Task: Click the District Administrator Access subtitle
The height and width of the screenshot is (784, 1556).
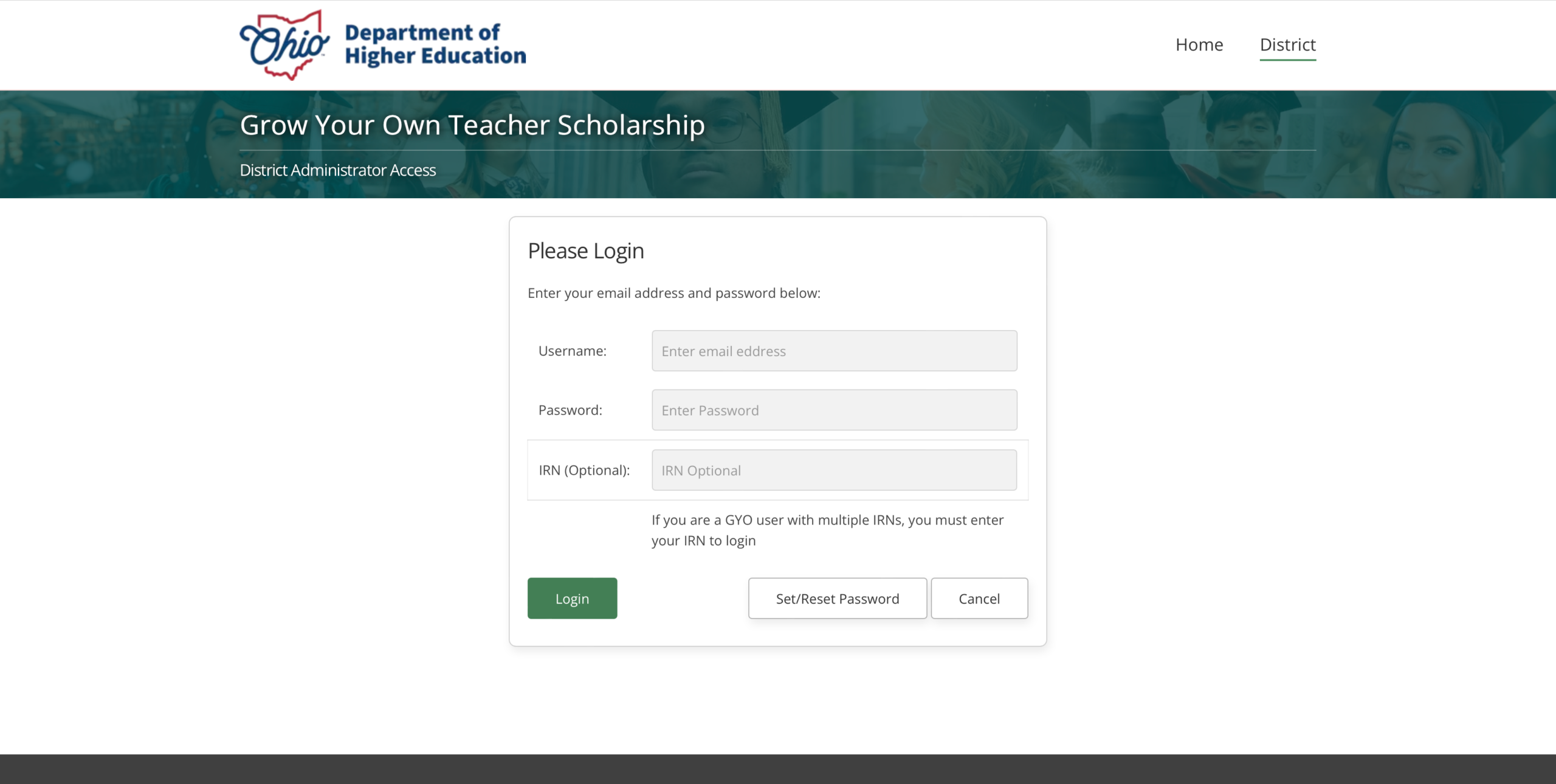Action: [338, 170]
